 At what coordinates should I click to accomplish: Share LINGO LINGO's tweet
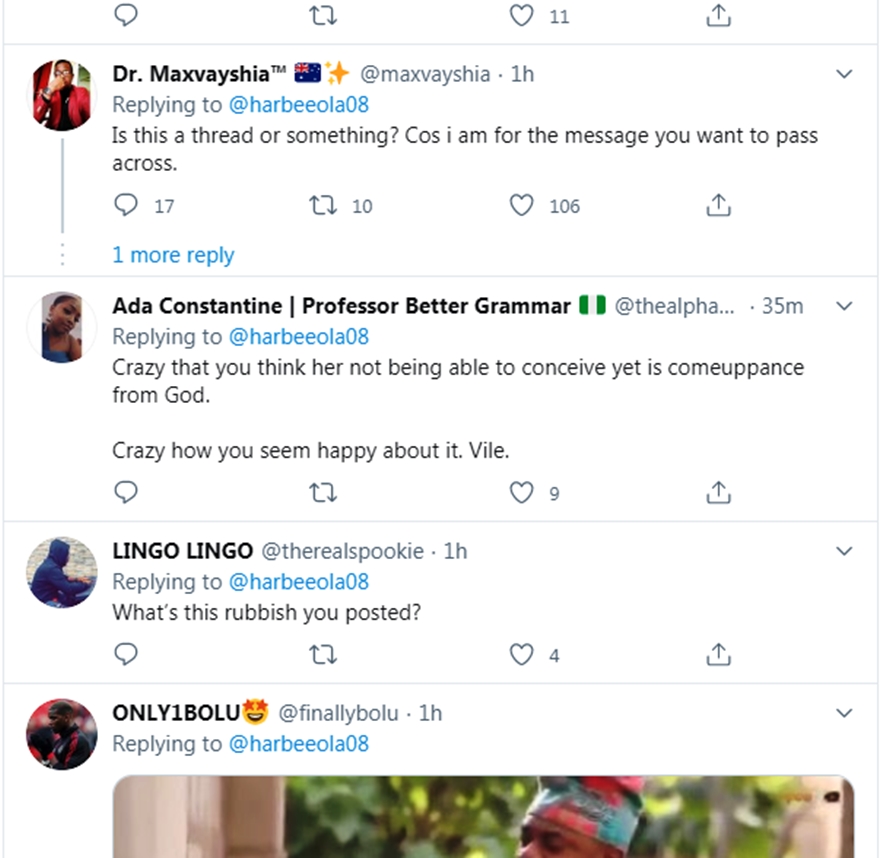click(719, 655)
